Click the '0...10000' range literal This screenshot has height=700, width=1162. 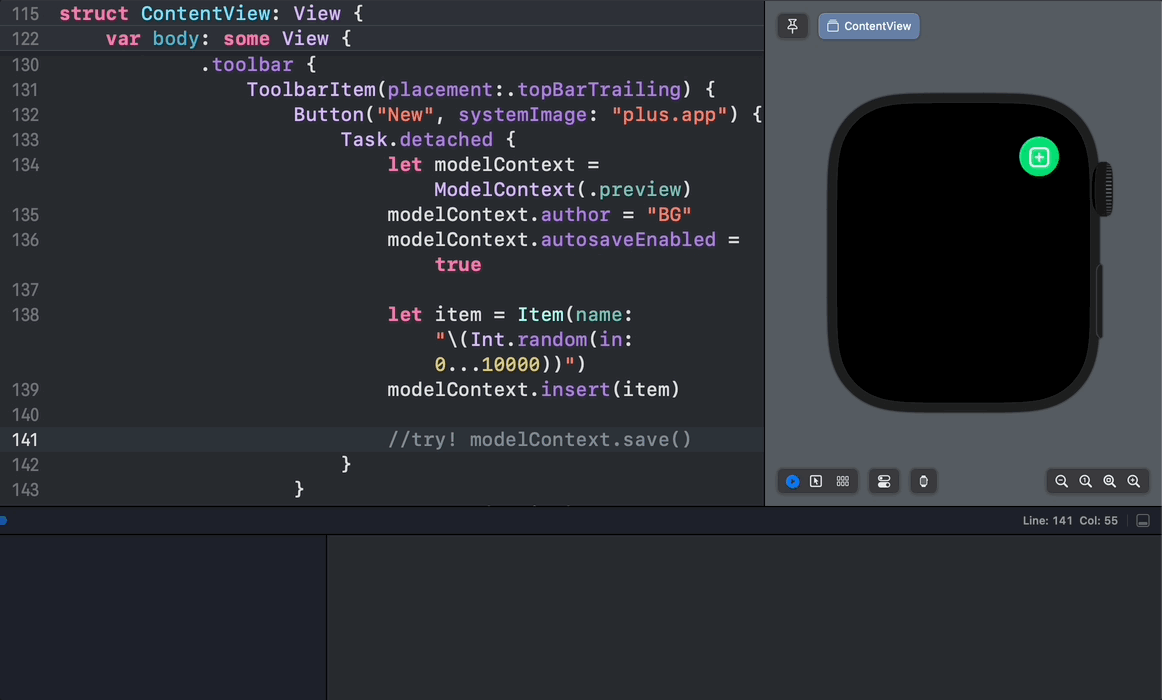tap(487, 364)
